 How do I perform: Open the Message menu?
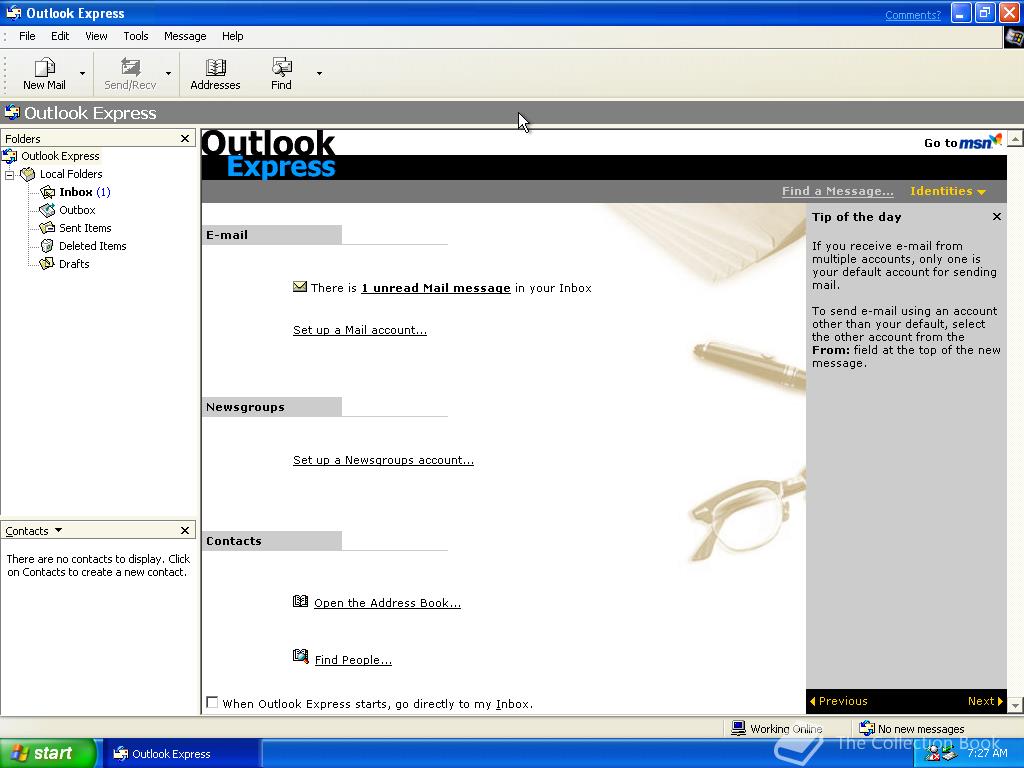point(185,36)
